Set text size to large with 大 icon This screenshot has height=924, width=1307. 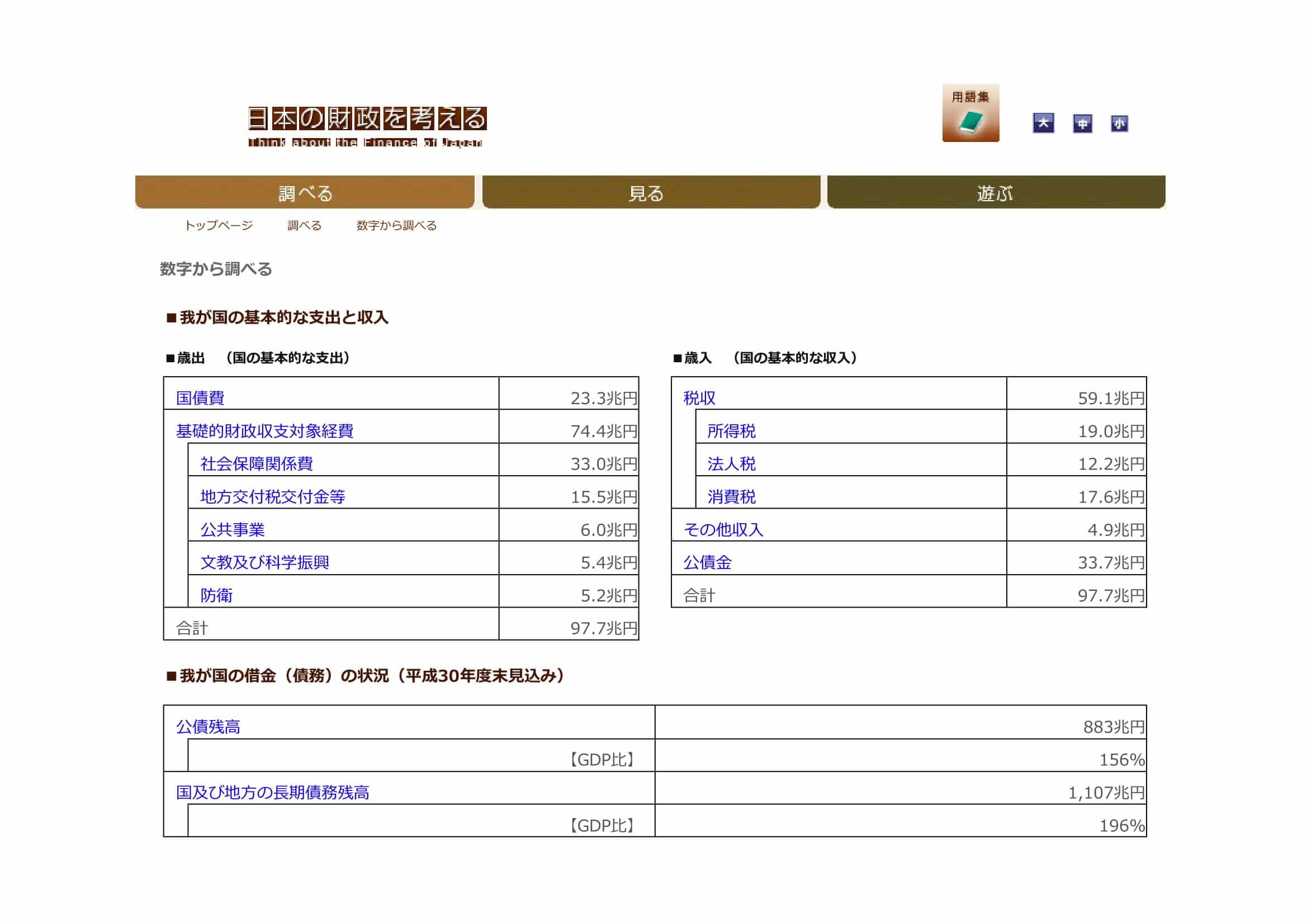(x=1043, y=123)
